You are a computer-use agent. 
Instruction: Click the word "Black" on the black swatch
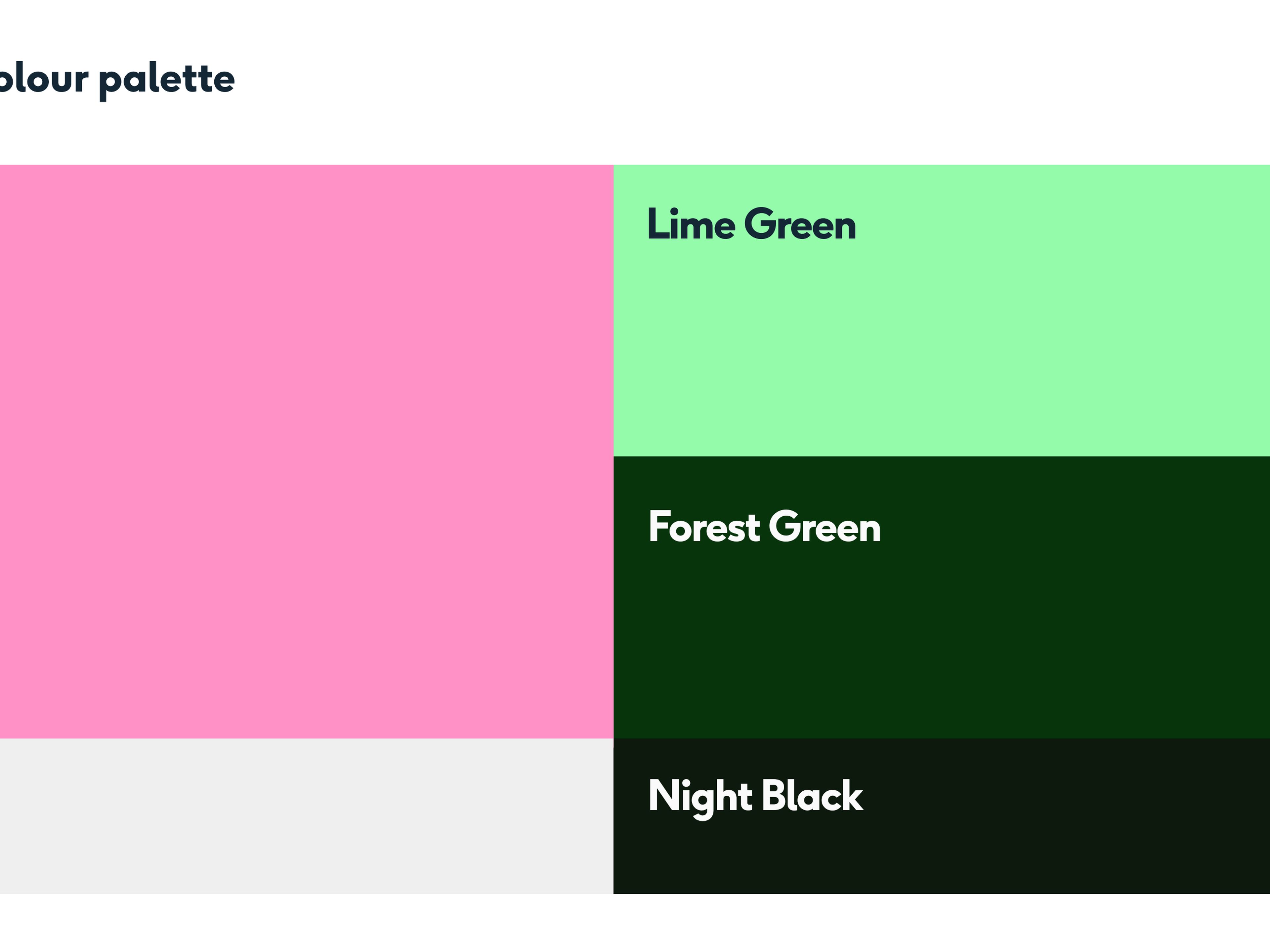[812, 796]
